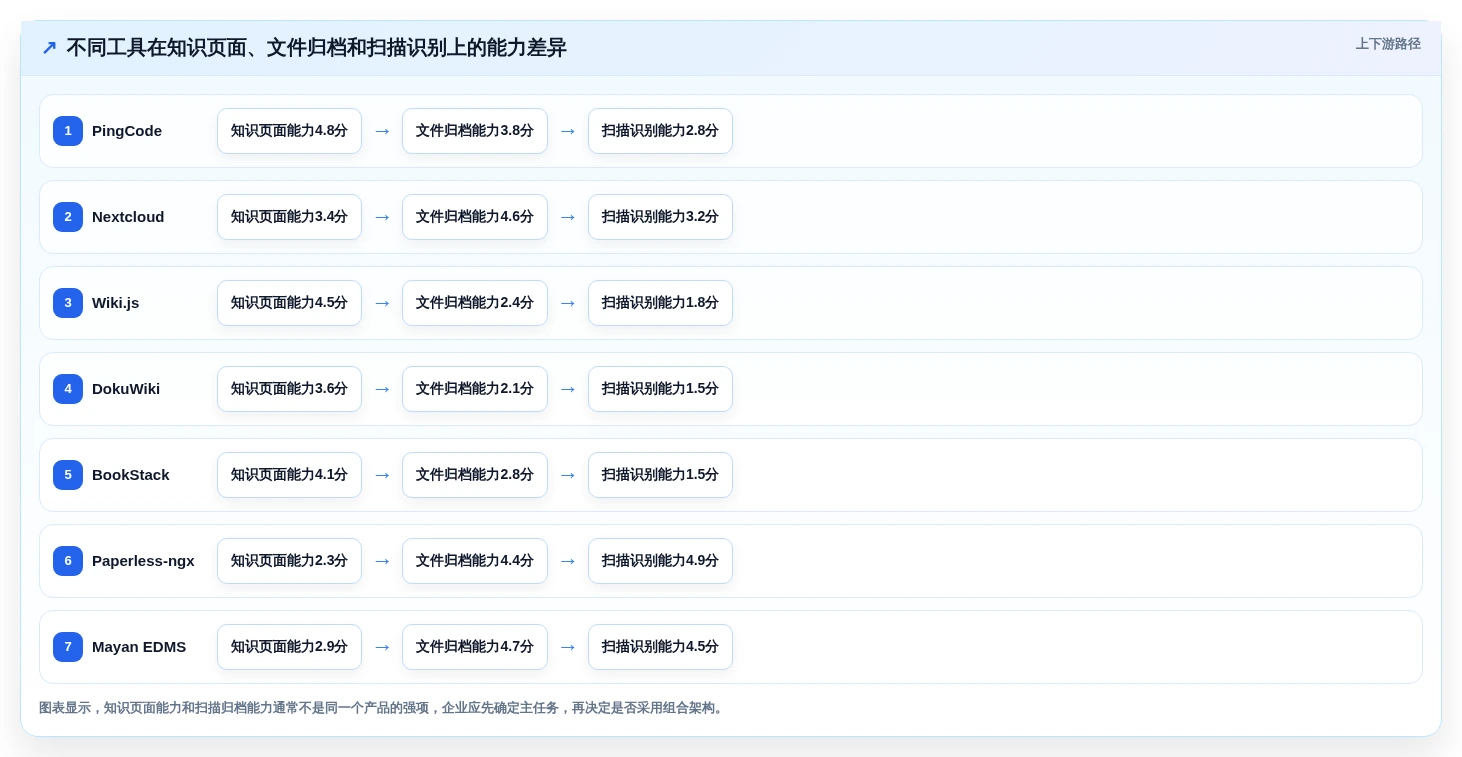Select the Mayan EDMS tool name
The height and width of the screenshot is (757, 1462).
(139, 647)
